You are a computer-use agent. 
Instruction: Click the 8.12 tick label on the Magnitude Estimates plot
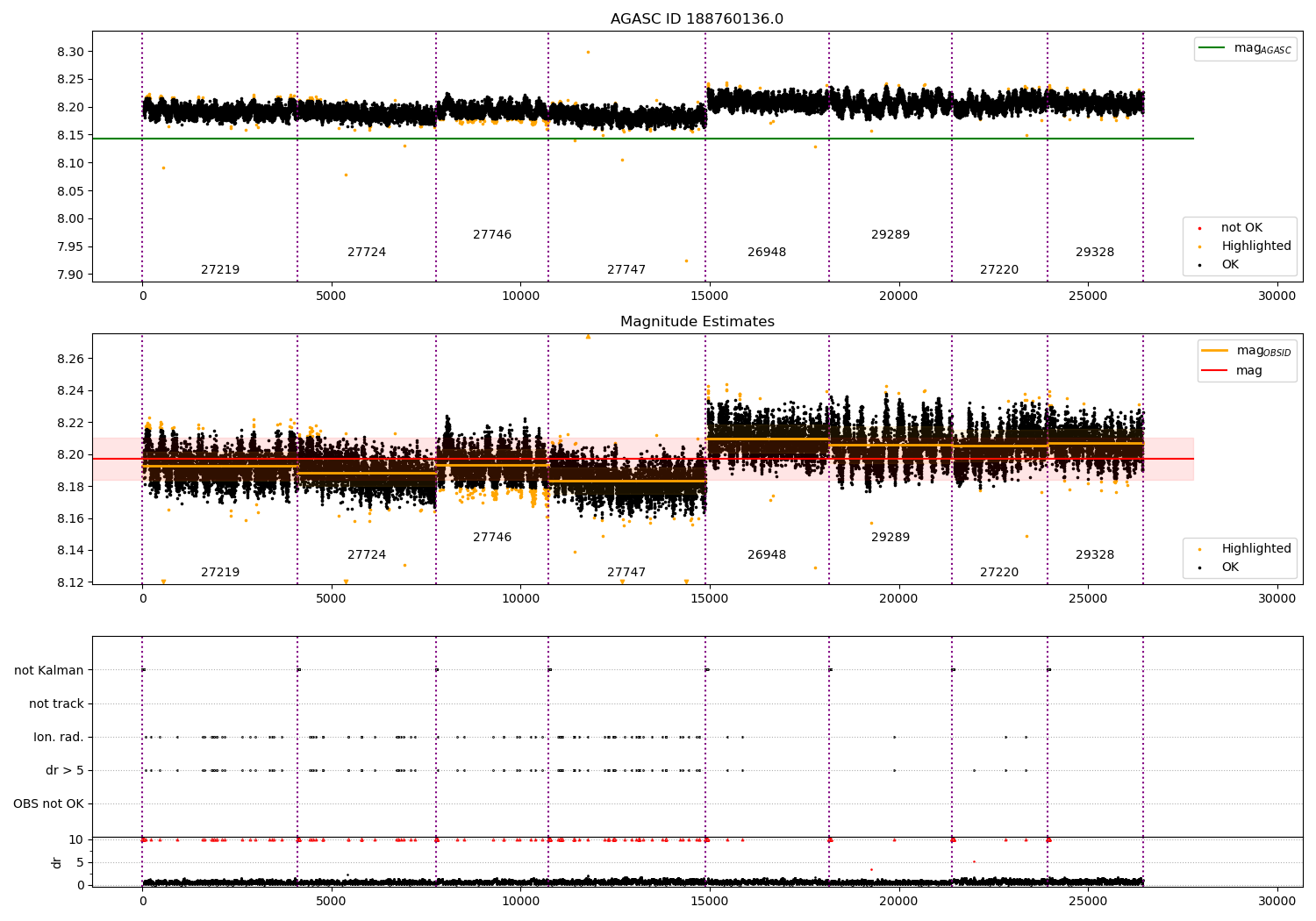pyautogui.click(x=70, y=582)
